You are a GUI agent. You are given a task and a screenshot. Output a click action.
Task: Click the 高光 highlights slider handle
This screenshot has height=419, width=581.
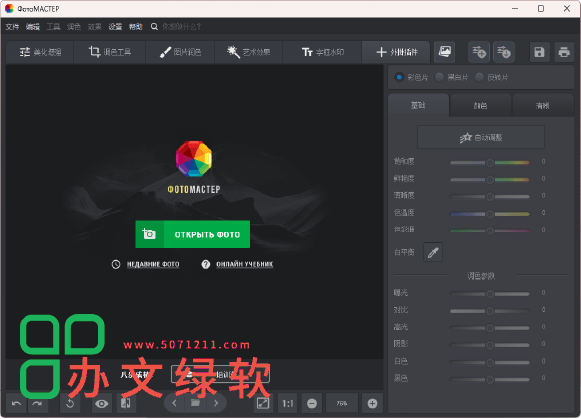490,328
